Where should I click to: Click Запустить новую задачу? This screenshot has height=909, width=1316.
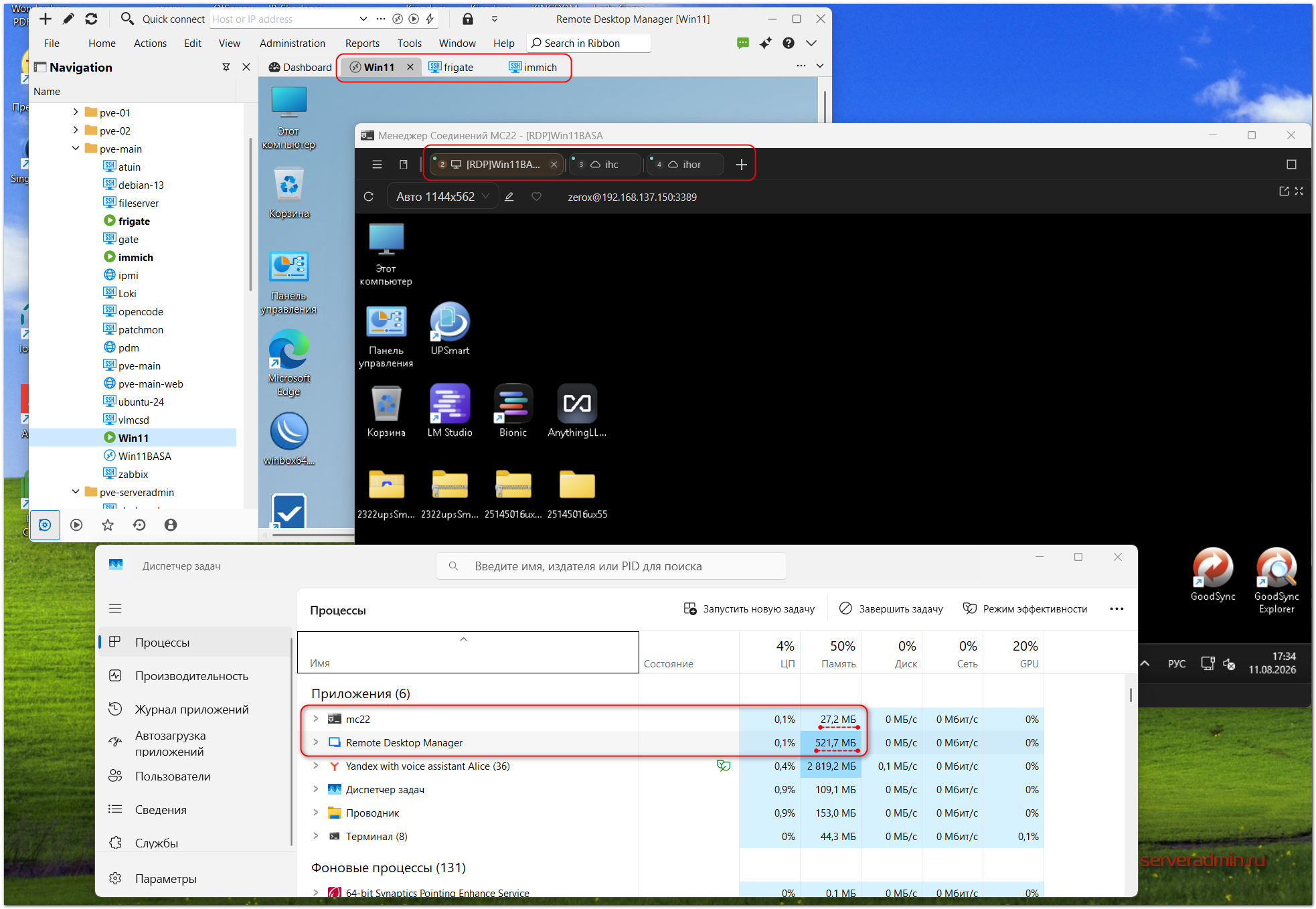click(749, 609)
